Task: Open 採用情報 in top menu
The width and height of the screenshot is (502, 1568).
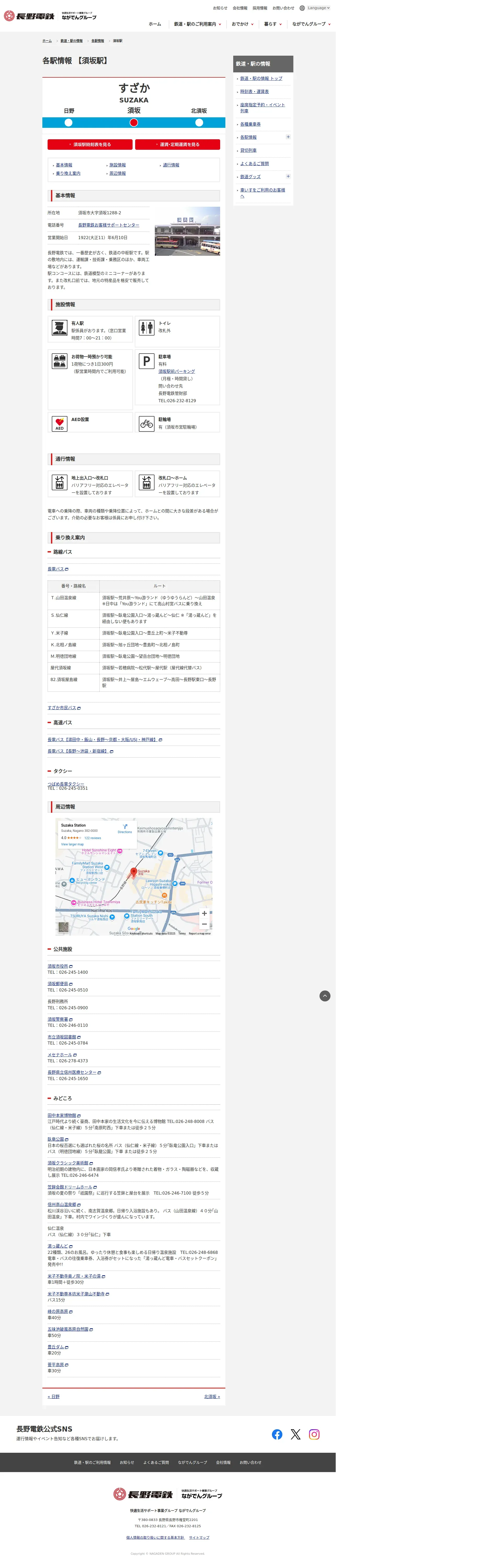Action: pyautogui.click(x=260, y=8)
